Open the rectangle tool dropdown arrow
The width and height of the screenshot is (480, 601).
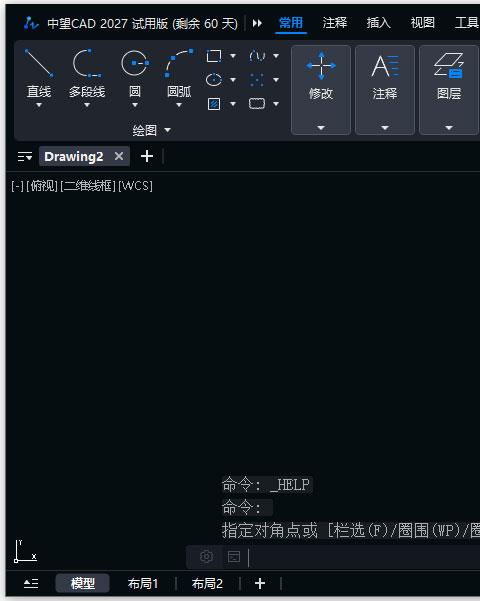pyautogui.click(x=233, y=56)
